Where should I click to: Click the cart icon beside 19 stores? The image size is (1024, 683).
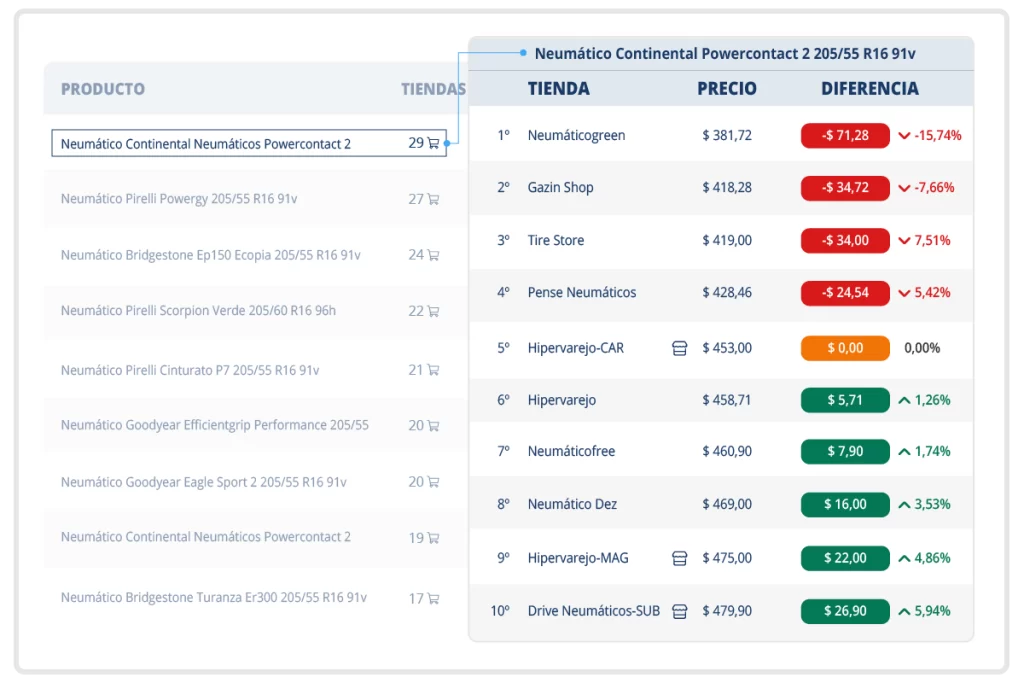433,538
